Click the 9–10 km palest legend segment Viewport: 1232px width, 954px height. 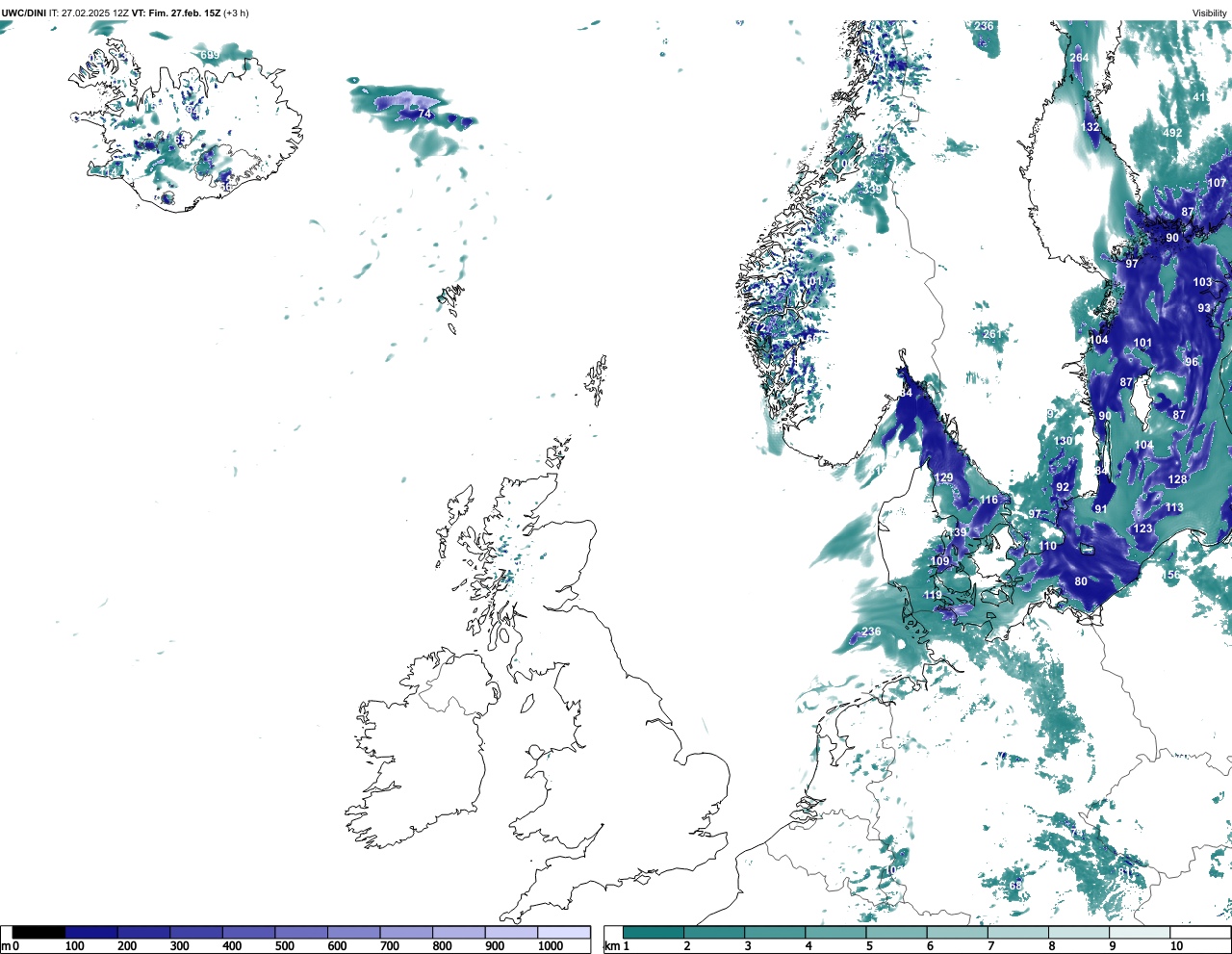click(x=1139, y=932)
